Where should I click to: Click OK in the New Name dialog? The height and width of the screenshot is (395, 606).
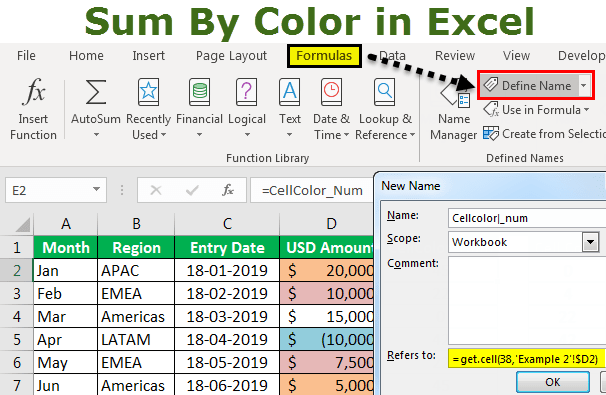click(552, 382)
